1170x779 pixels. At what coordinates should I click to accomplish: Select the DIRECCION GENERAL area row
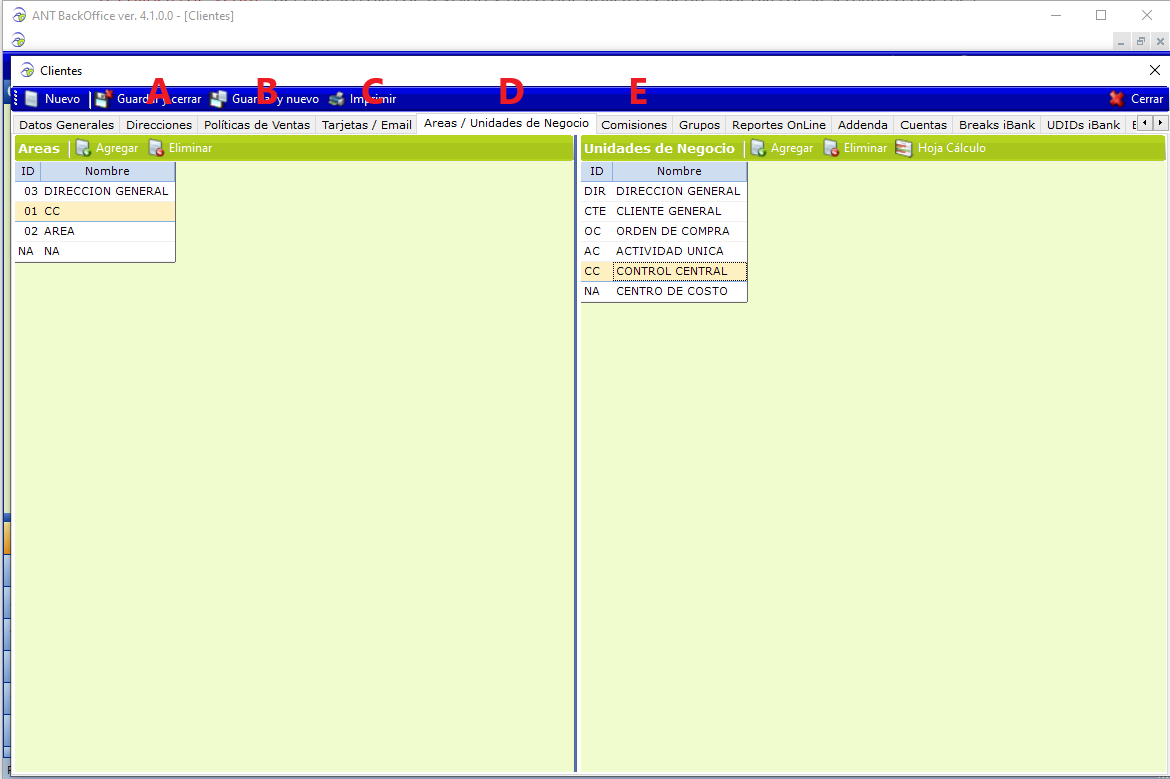point(106,191)
